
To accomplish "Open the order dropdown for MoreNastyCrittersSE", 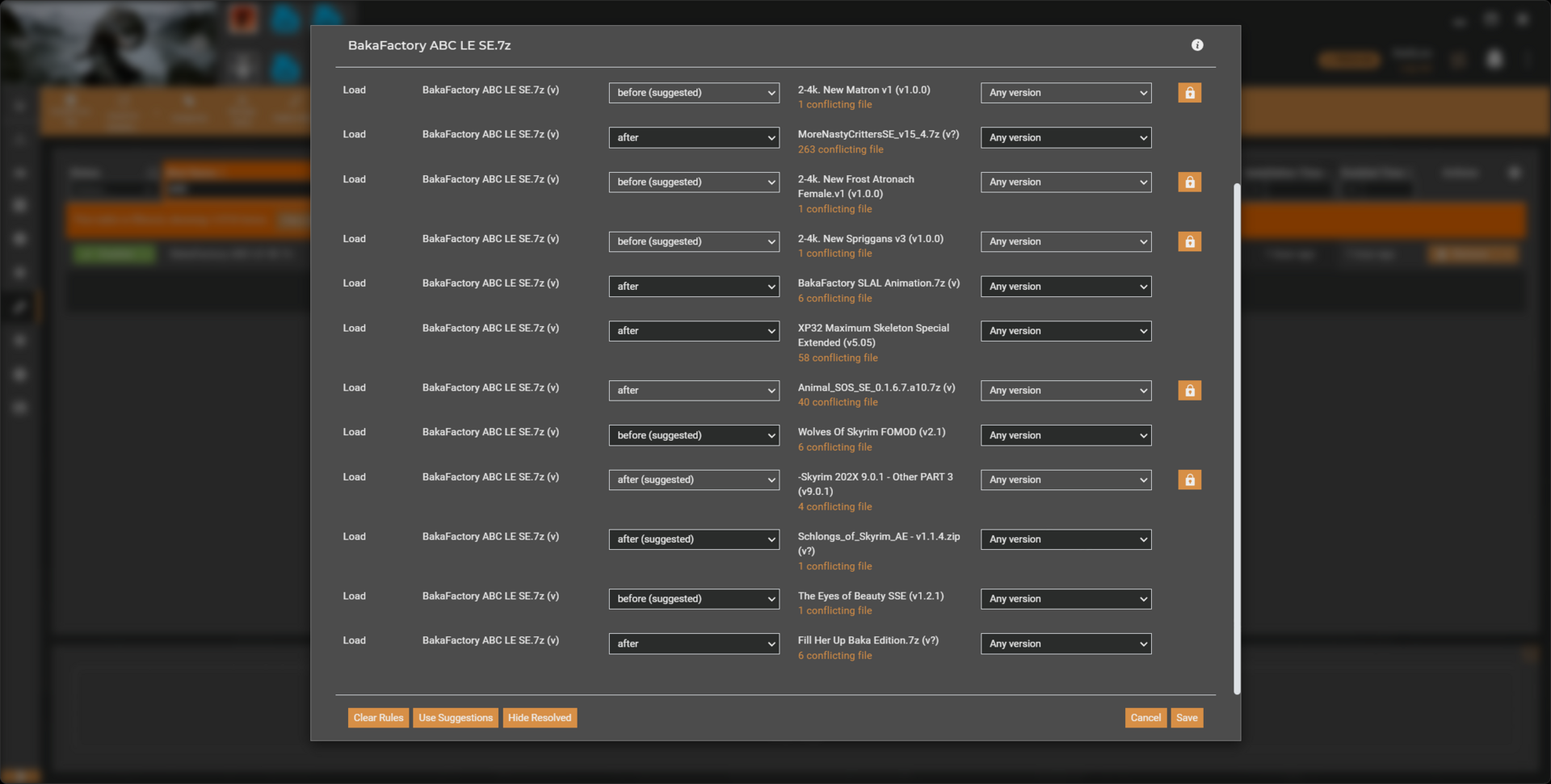I will point(694,137).
